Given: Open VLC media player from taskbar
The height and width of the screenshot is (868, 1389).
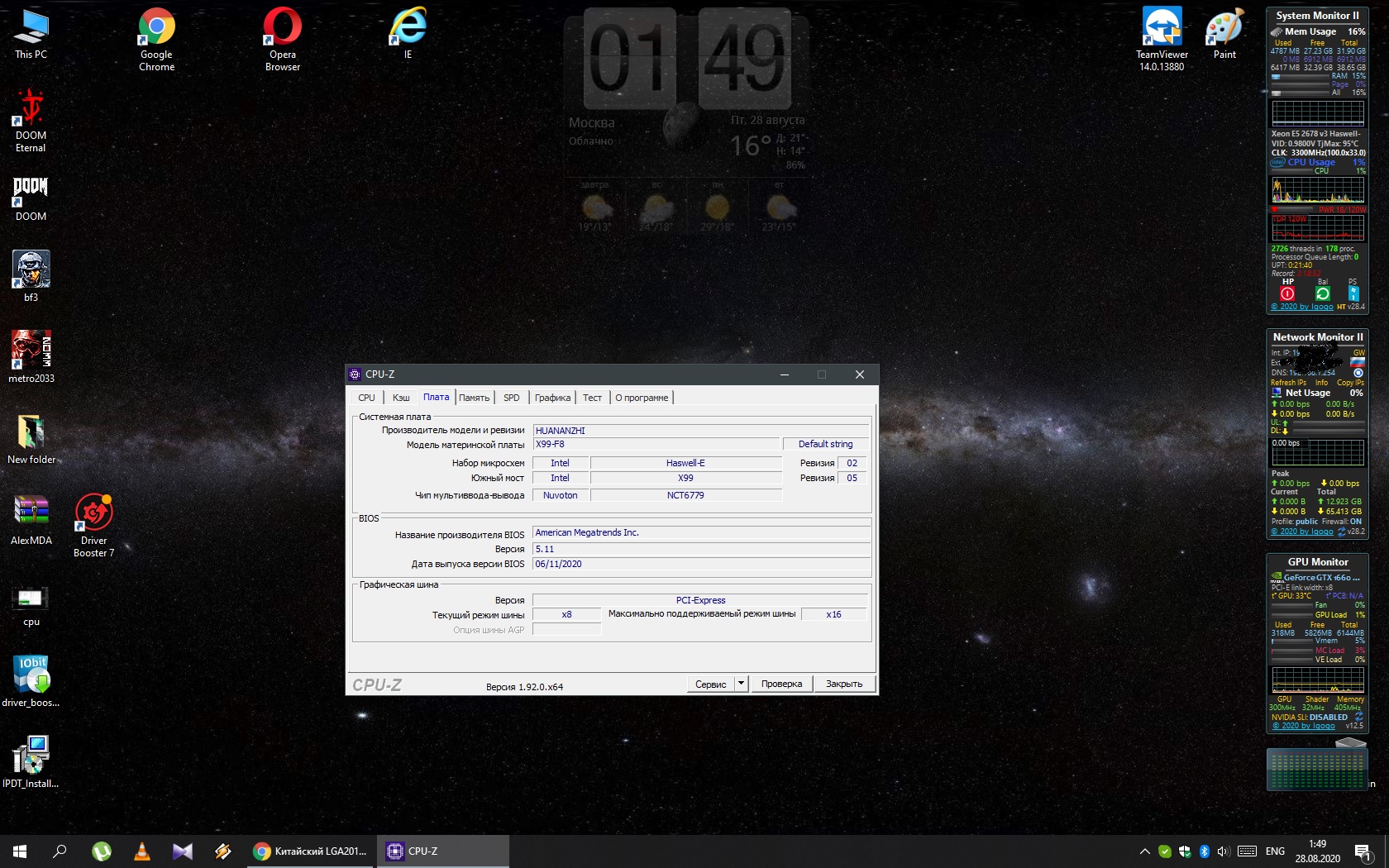Looking at the screenshot, I should [142, 851].
